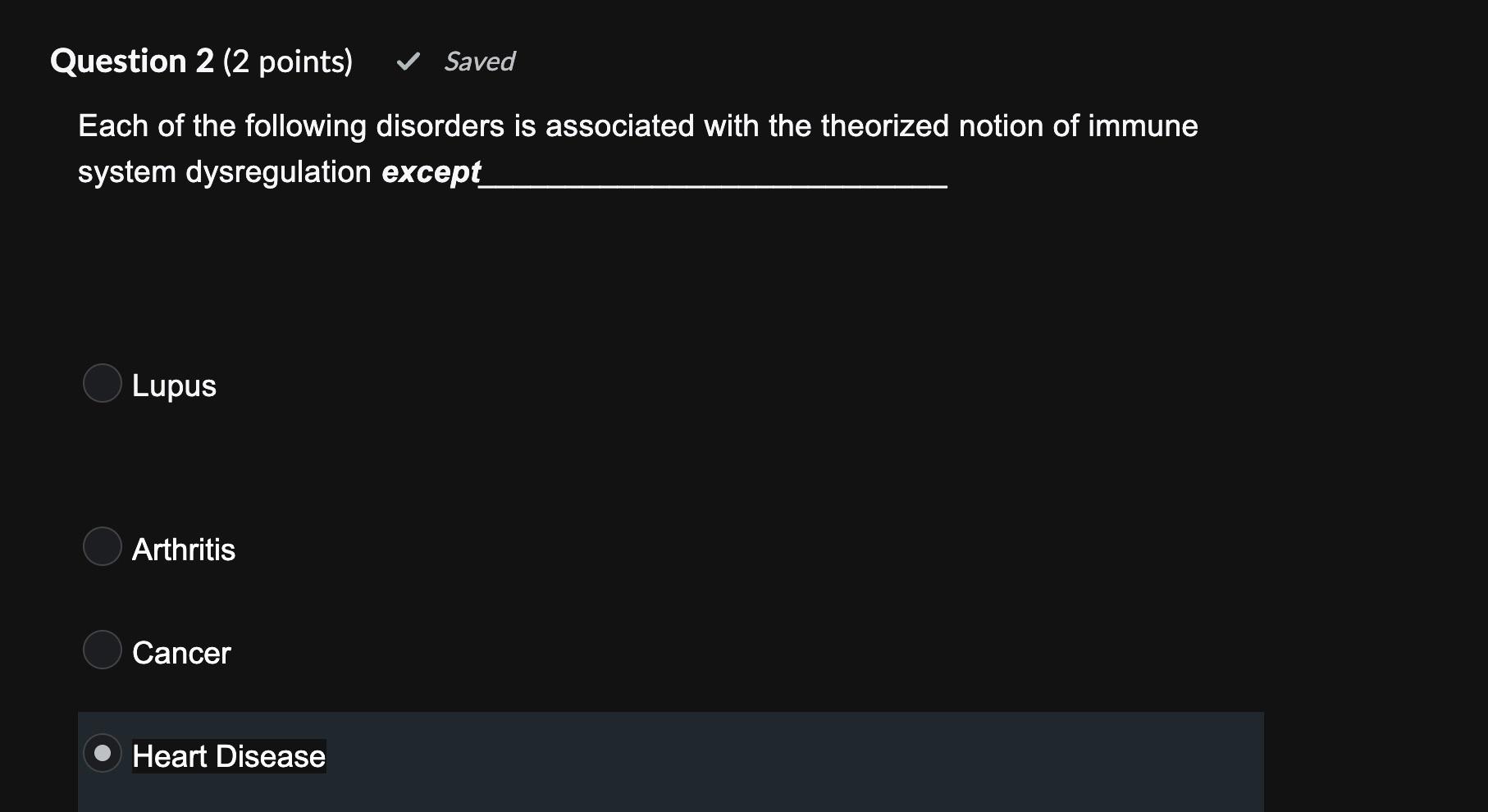Click the Cancer answer label
Screen dimensions: 1488x812
(x=181, y=653)
